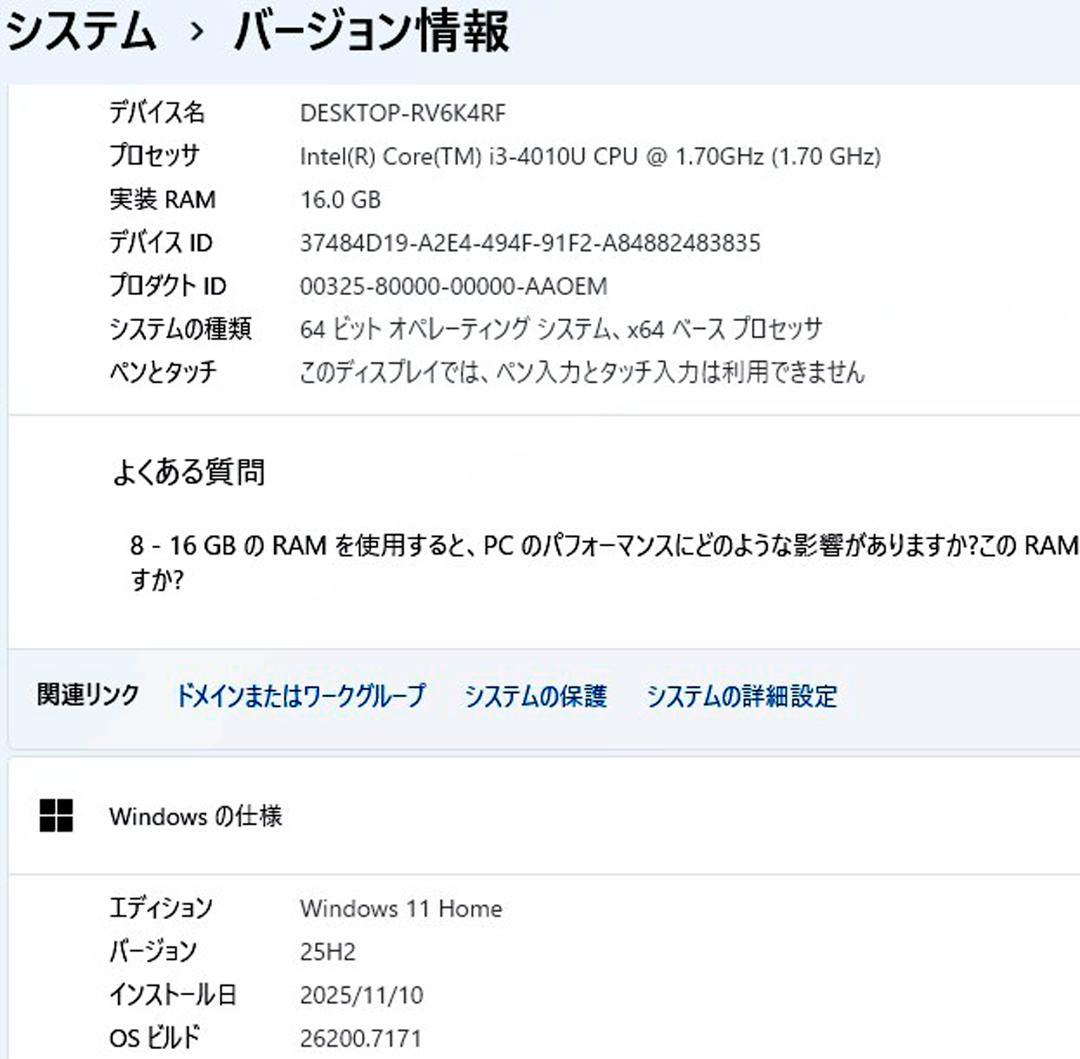Click the エディション value Windows 11 Home
This screenshot has height=1059, width=1080.
click(400, 909)
